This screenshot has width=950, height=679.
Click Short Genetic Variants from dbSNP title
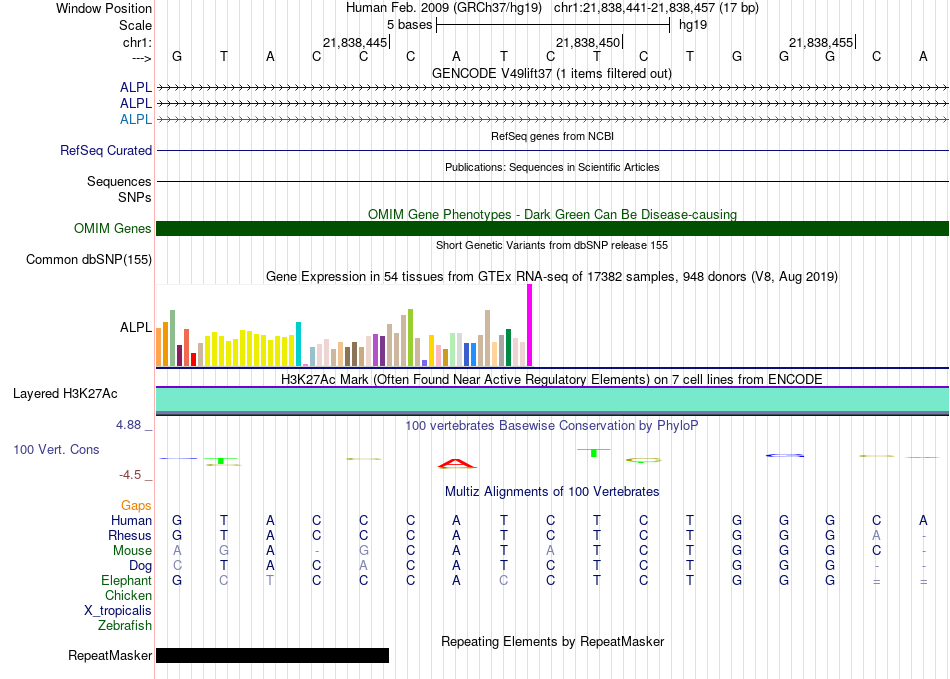[x=552, y=245]
